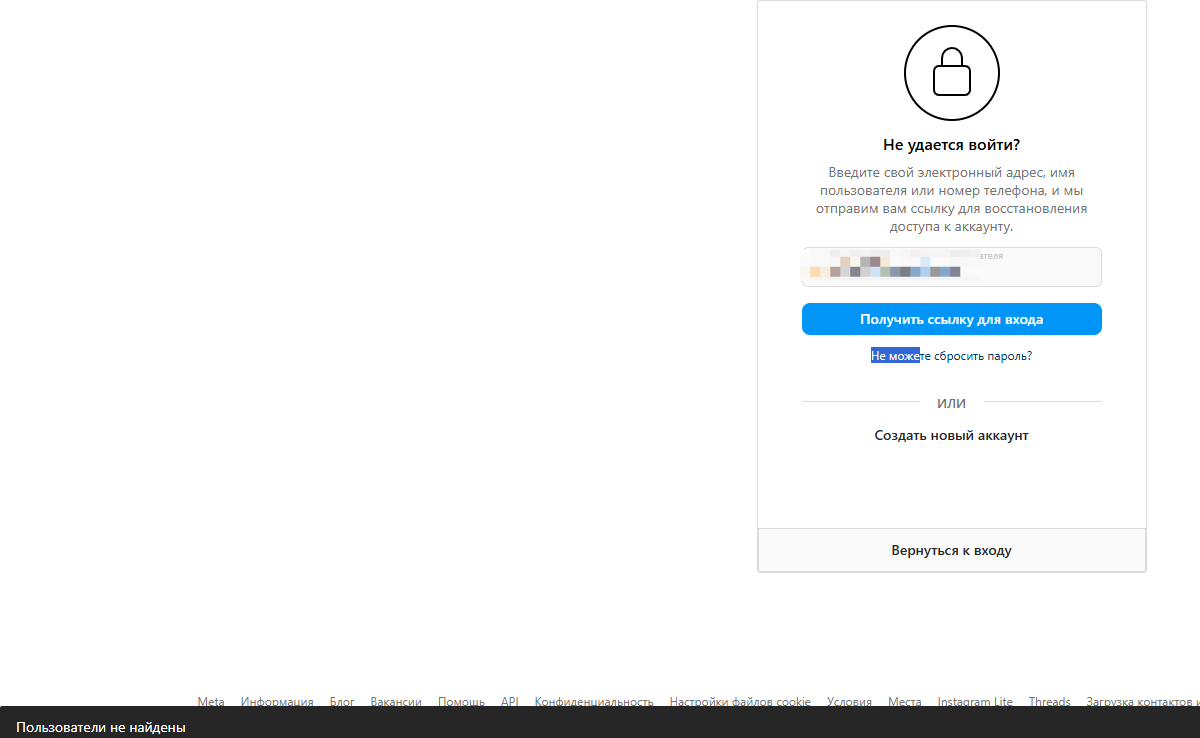Viewport: 1200px width, 738px height.
Task: Open the "Информация" footer link
Action: click(x=277, y=702)
